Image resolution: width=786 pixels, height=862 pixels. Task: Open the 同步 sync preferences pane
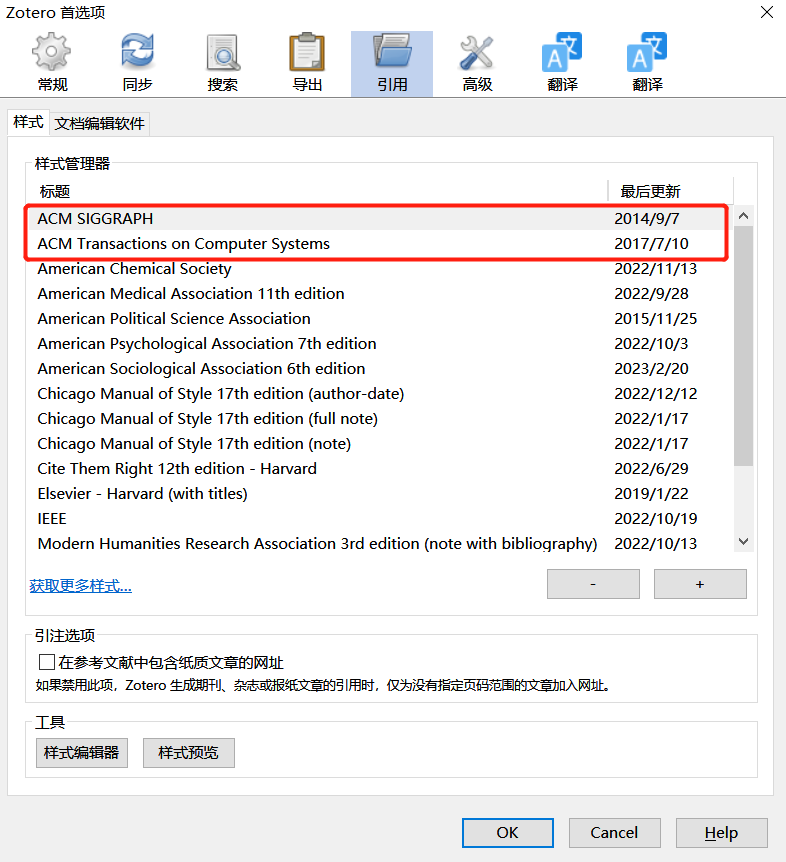137,63
